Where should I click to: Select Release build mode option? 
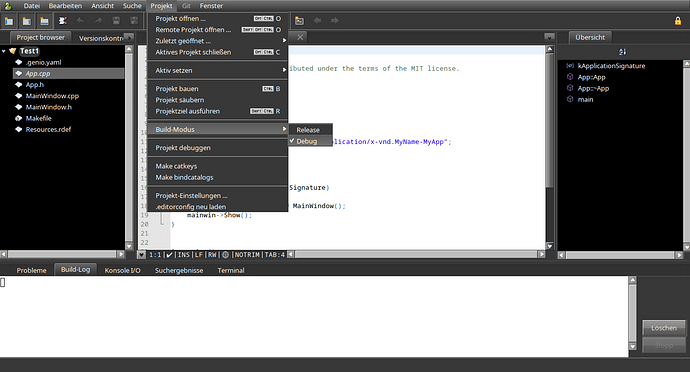[x=310, y=130]
